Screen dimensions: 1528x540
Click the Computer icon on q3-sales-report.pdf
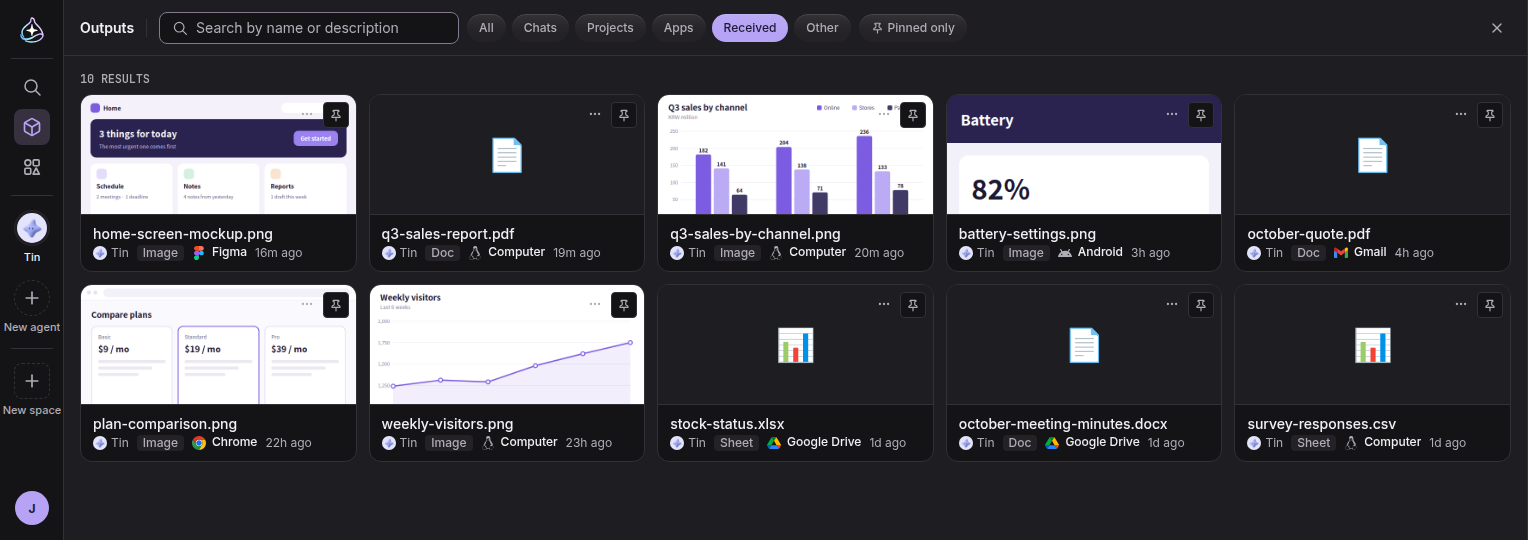(x=475, y=253)
